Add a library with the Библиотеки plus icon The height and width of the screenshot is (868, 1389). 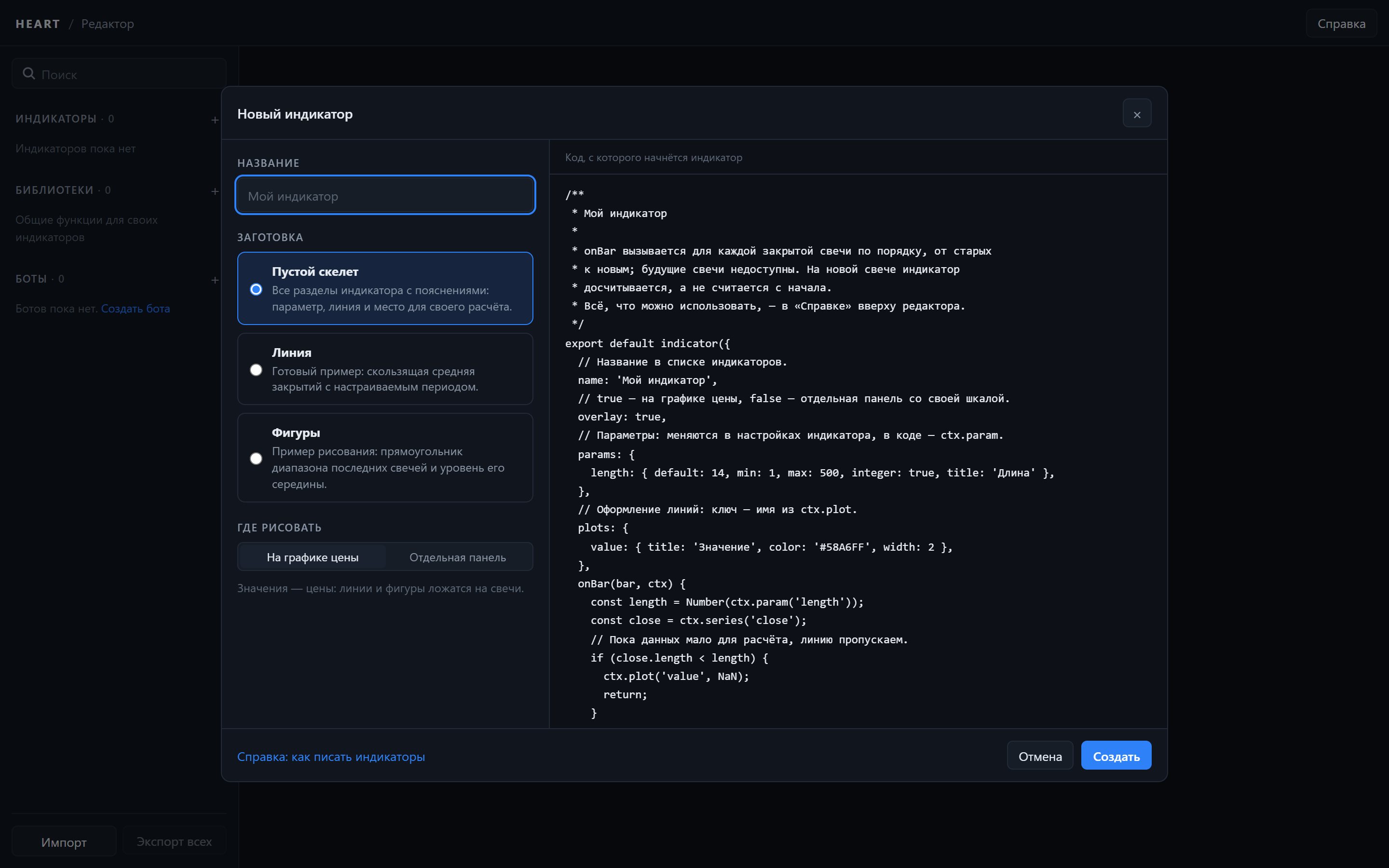click(215, 191)
